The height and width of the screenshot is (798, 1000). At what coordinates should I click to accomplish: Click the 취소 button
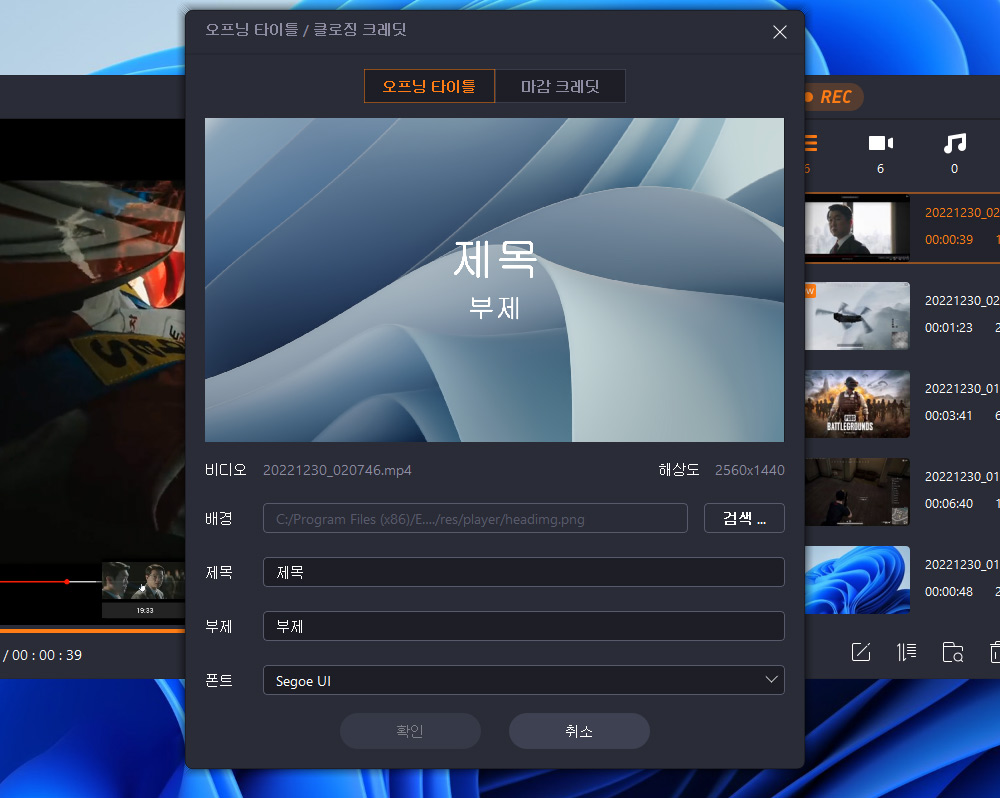click(579, 731)
